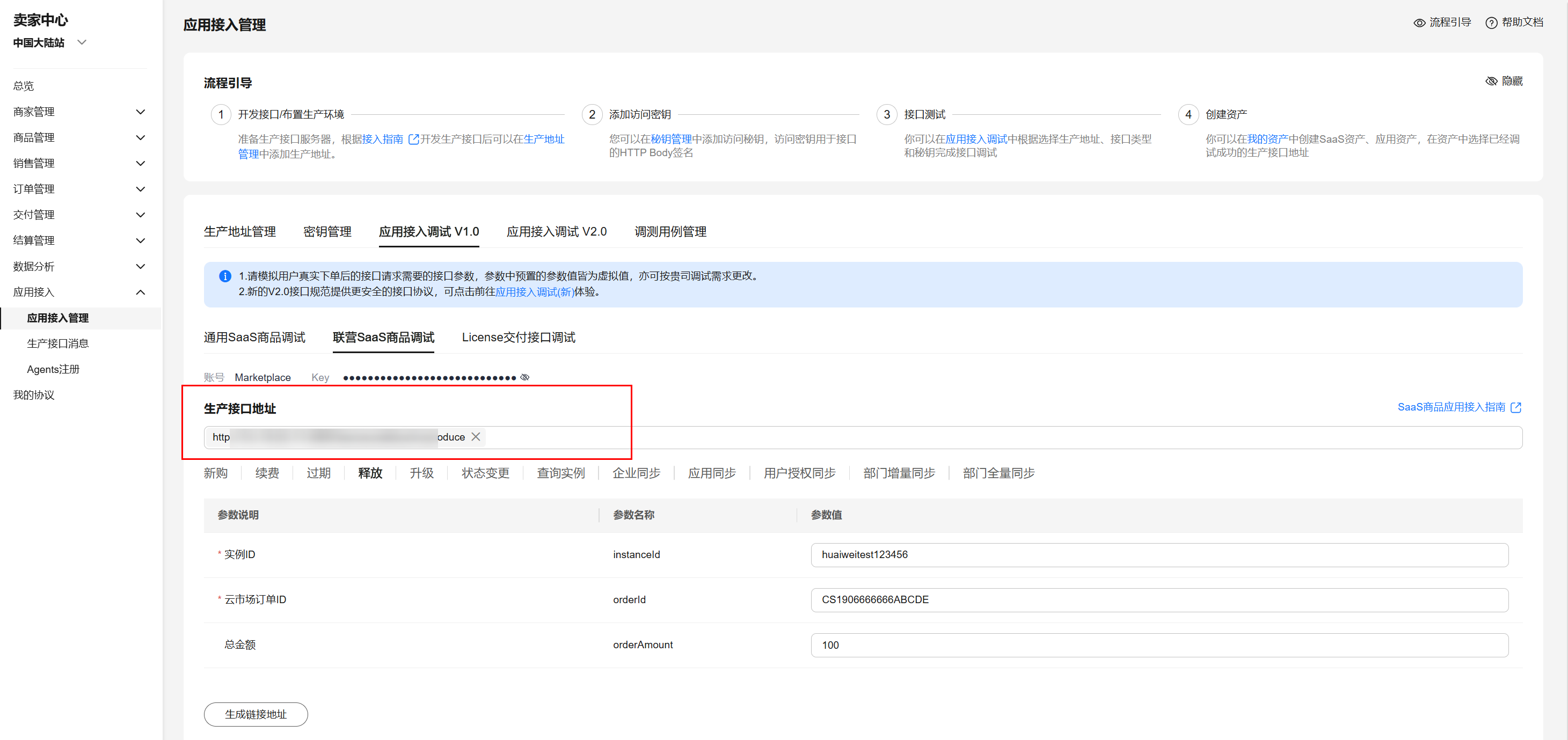Click the eye icon beside 流程引导 header link
This screenshot has height=740, width=1568.
(1419, 23)
